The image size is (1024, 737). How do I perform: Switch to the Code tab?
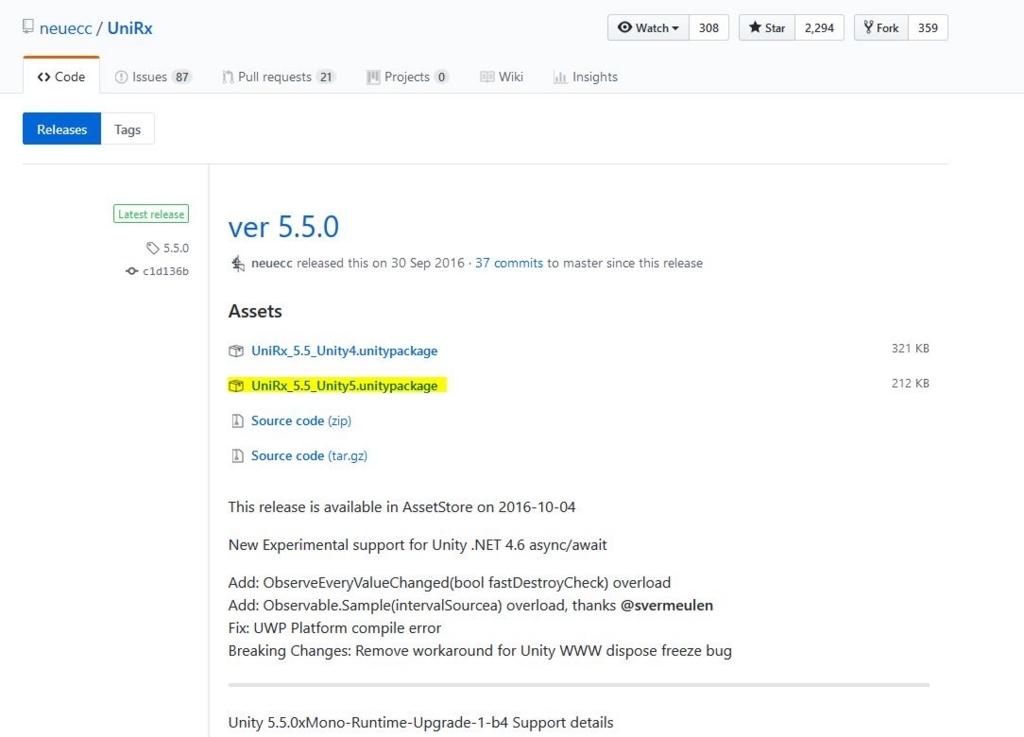pyautogui.click(x=61, y=76)
